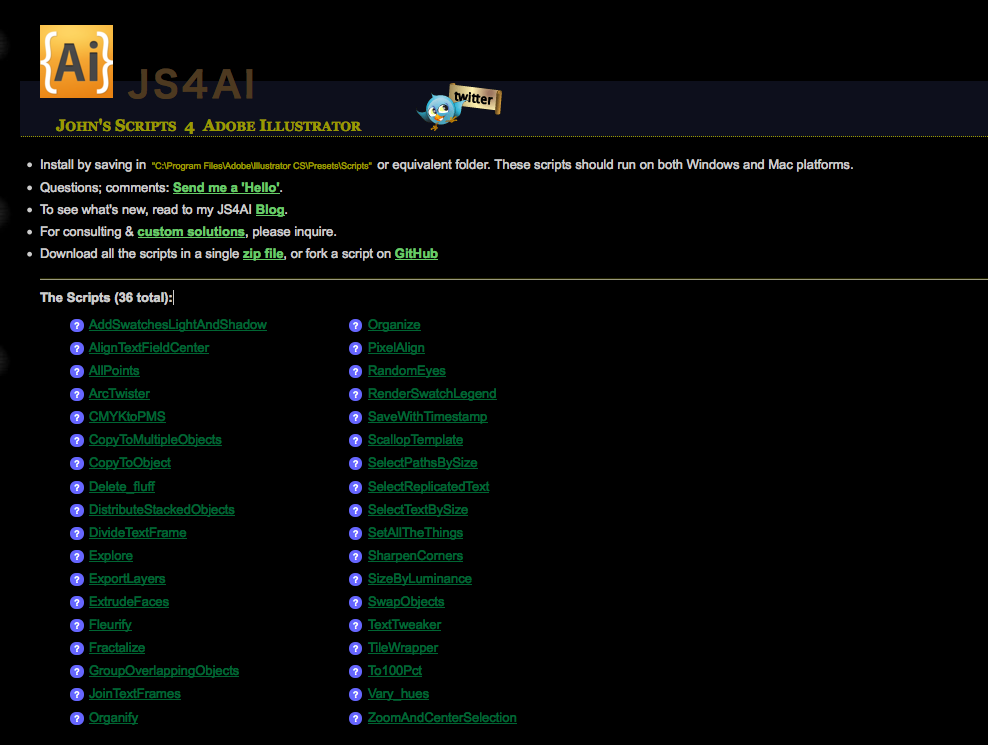The image size is (988, 745).
Task: Open the AllPoints script link
Action: click(114, 371)
